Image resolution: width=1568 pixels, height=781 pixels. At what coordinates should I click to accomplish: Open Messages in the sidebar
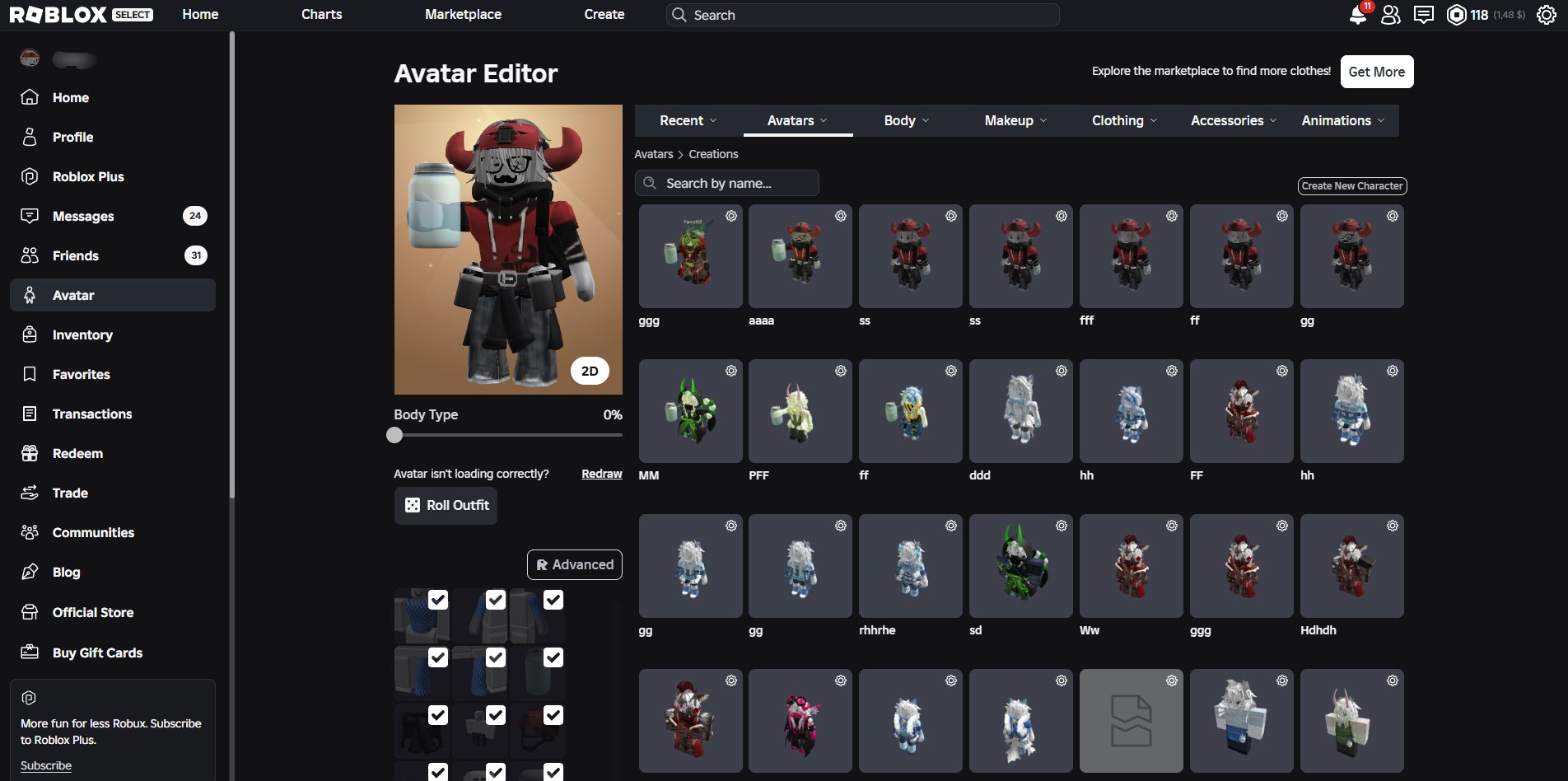113,216
